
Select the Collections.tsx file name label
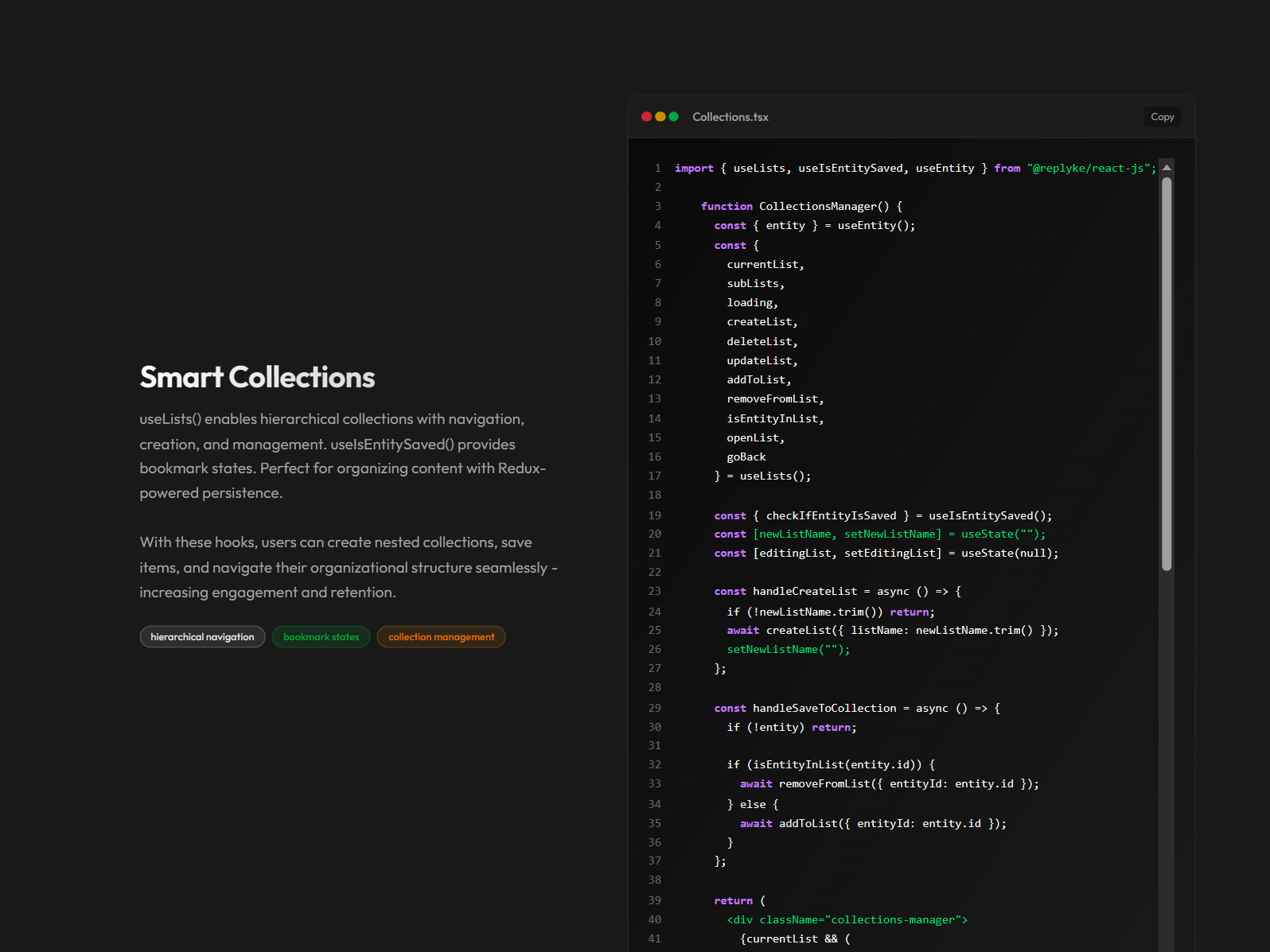[730, 117]
